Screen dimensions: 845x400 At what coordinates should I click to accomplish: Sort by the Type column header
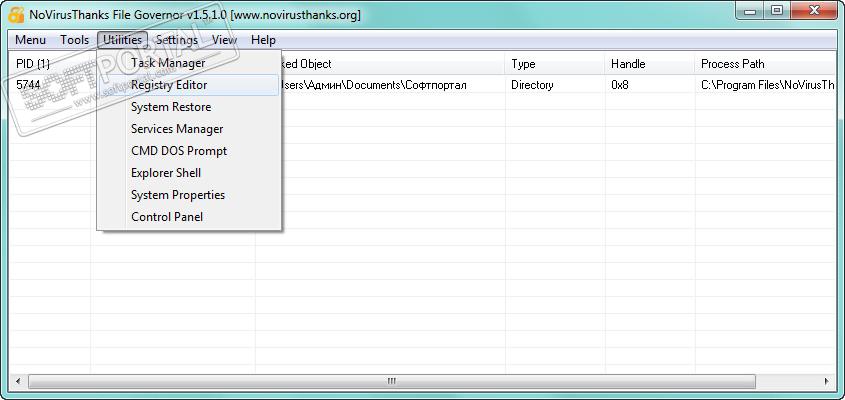[x=555, y=64]
